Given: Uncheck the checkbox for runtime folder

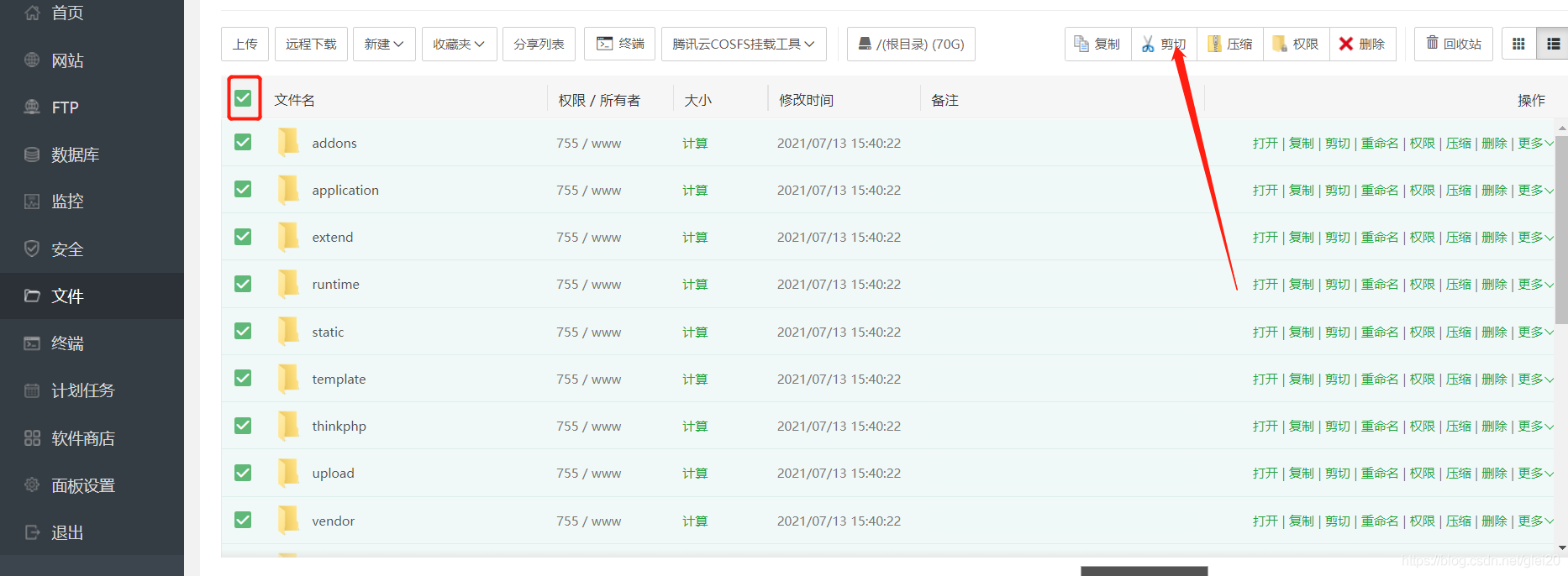Looking at the screenshot, I should click(243, 284).
